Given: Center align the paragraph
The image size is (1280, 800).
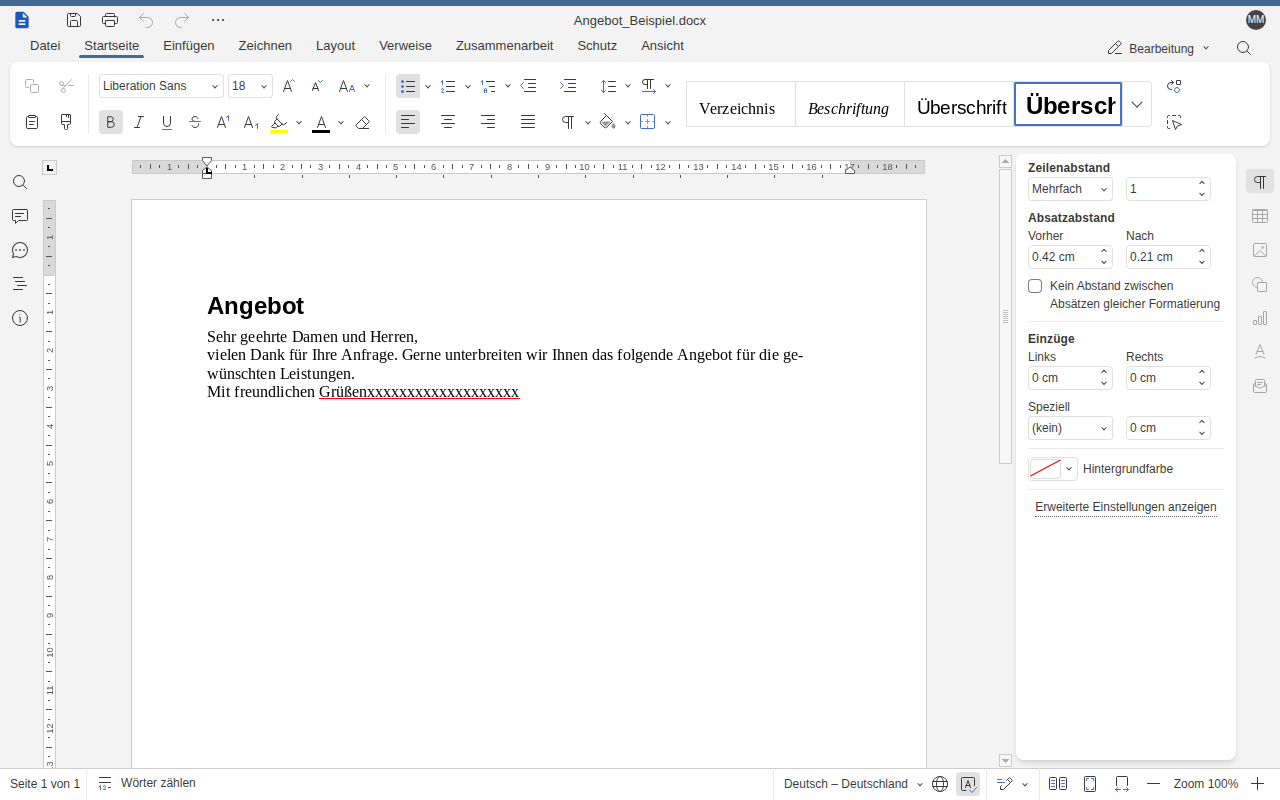Looking at the screenshot, I should coord(448,122).
